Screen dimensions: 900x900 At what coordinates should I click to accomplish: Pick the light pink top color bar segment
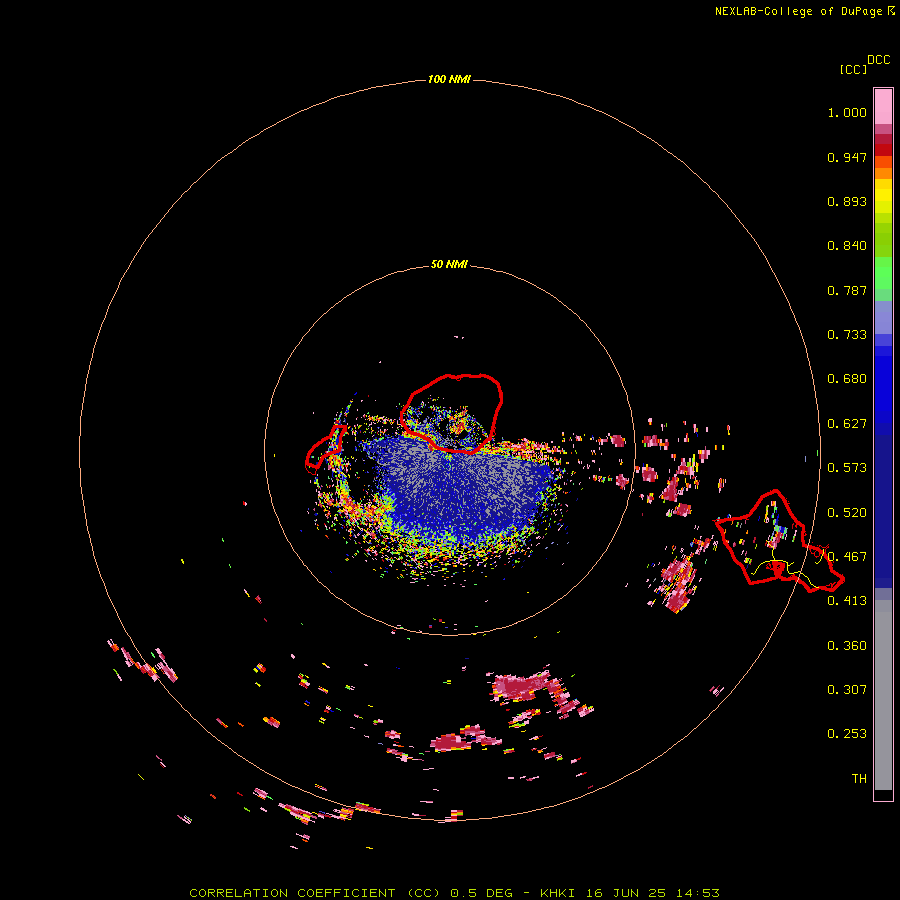click(x=883, y=106)
